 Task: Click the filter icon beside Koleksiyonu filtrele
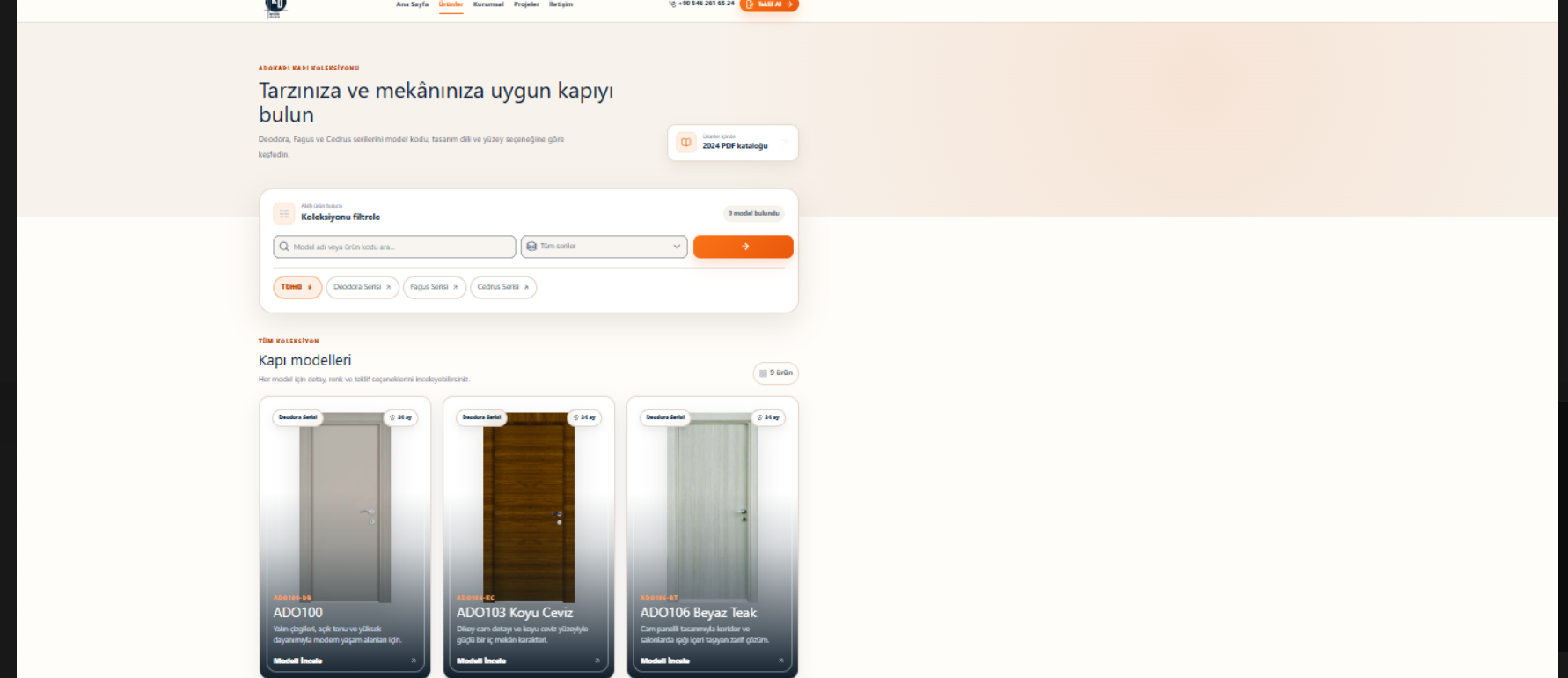(x=284, y=214)
